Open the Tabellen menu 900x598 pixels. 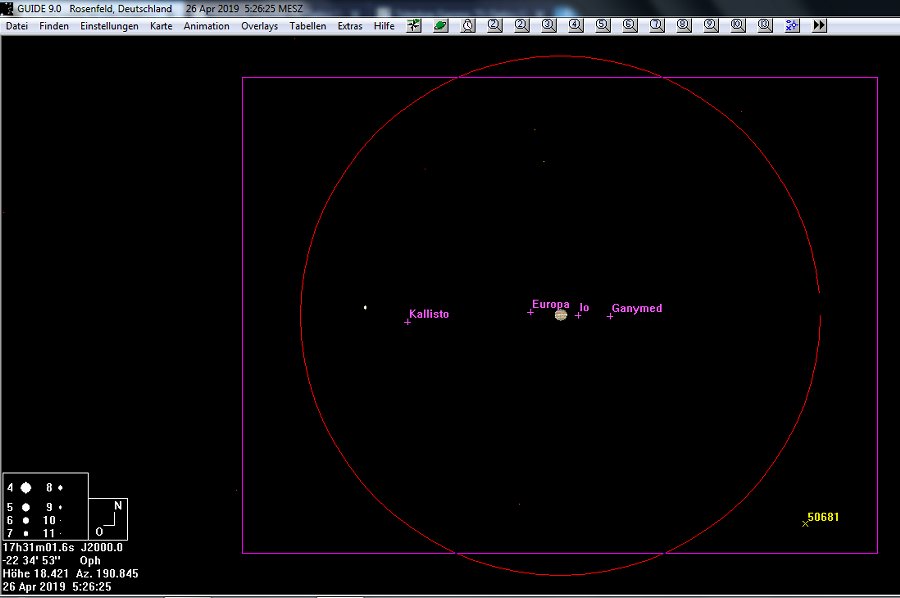(x=308, y=26)
